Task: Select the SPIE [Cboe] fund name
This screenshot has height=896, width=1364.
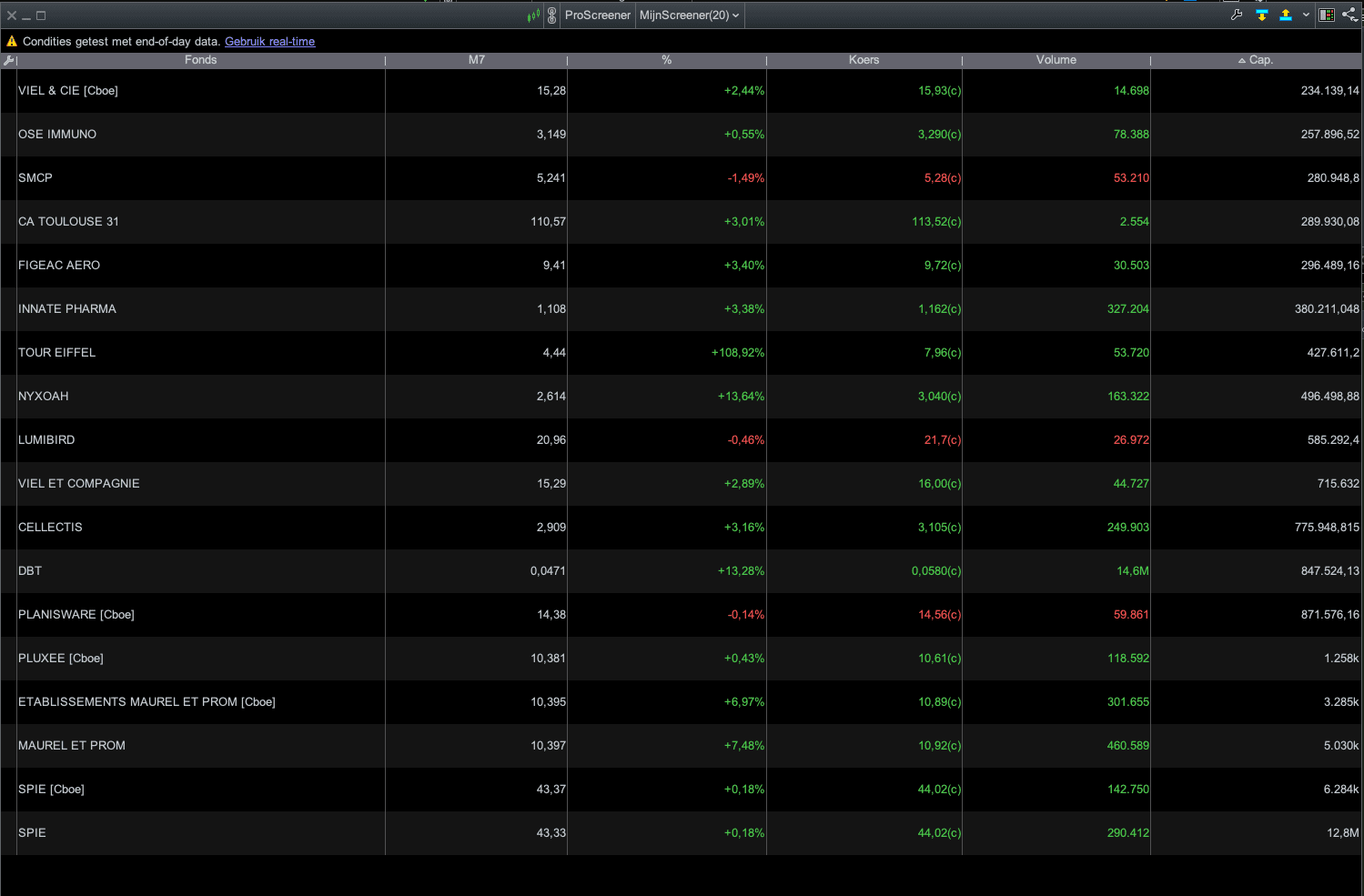Action: coord(51,790)
